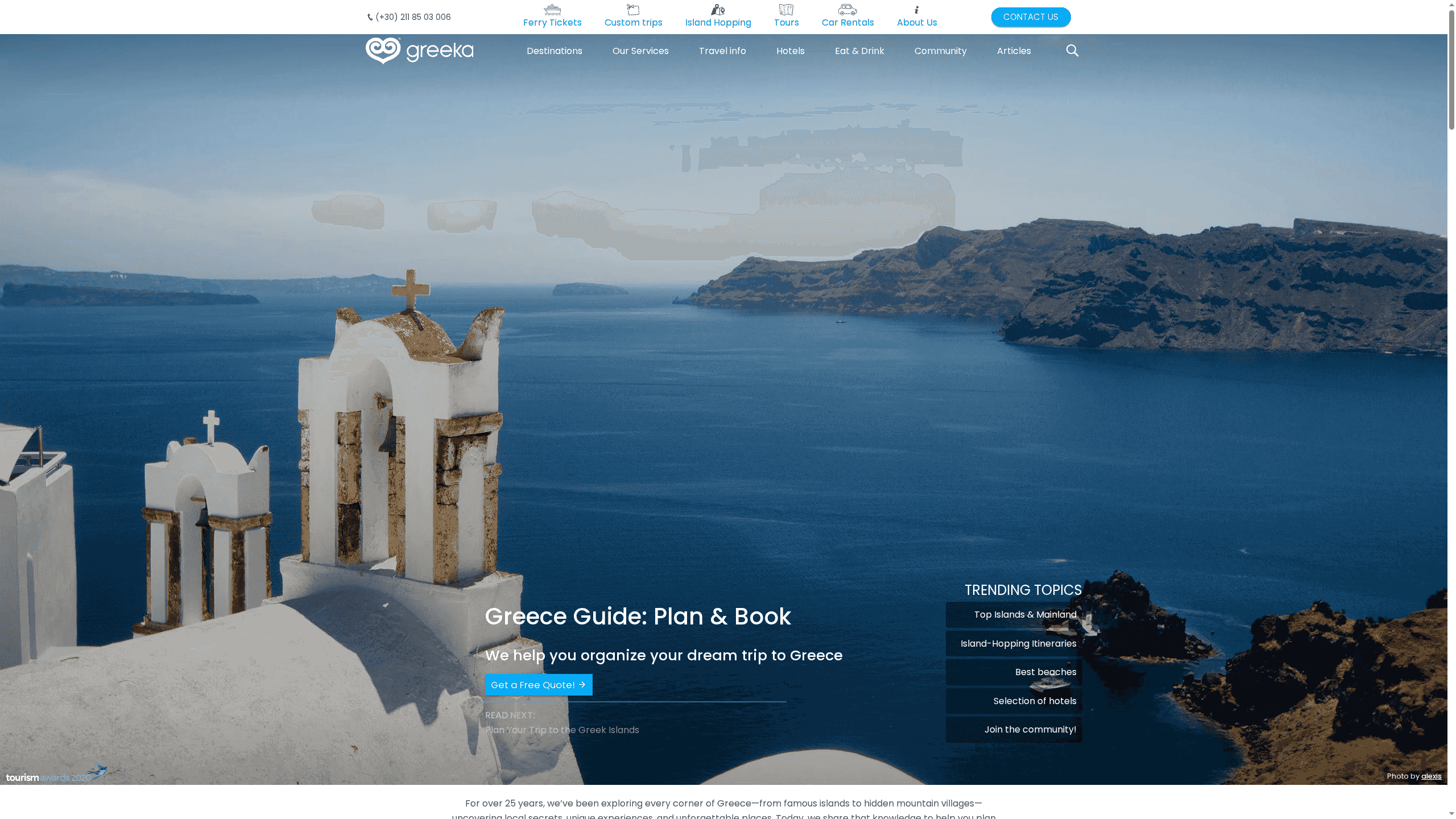Click the Island Hopping icon

click(x=718, y=10)
